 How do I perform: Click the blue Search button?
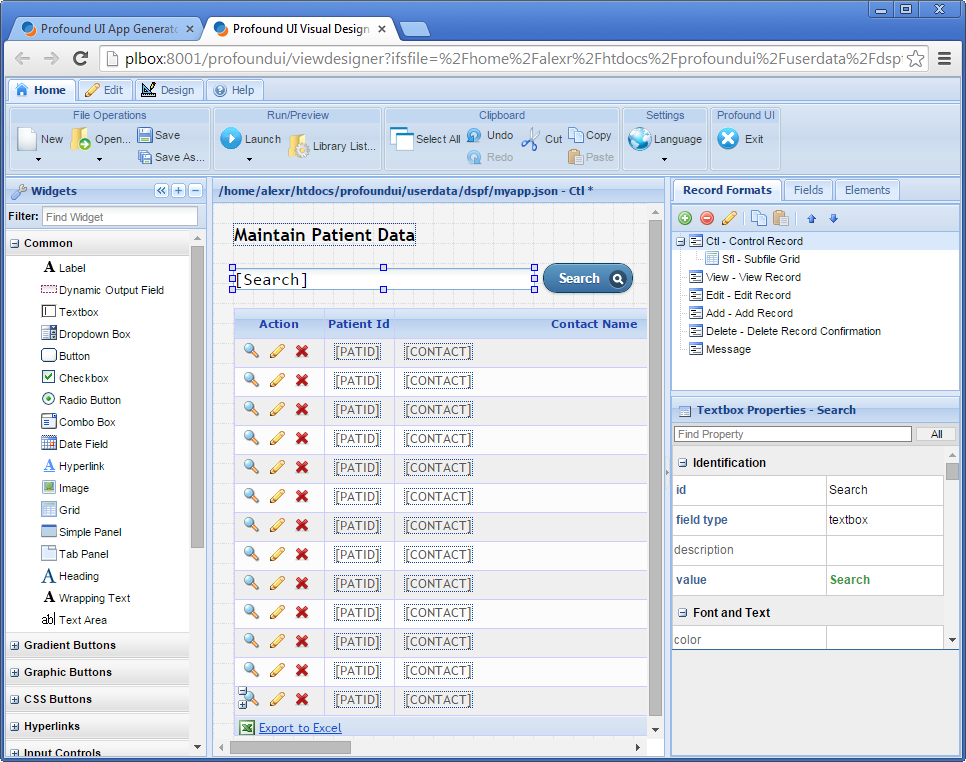pos(588,279)
